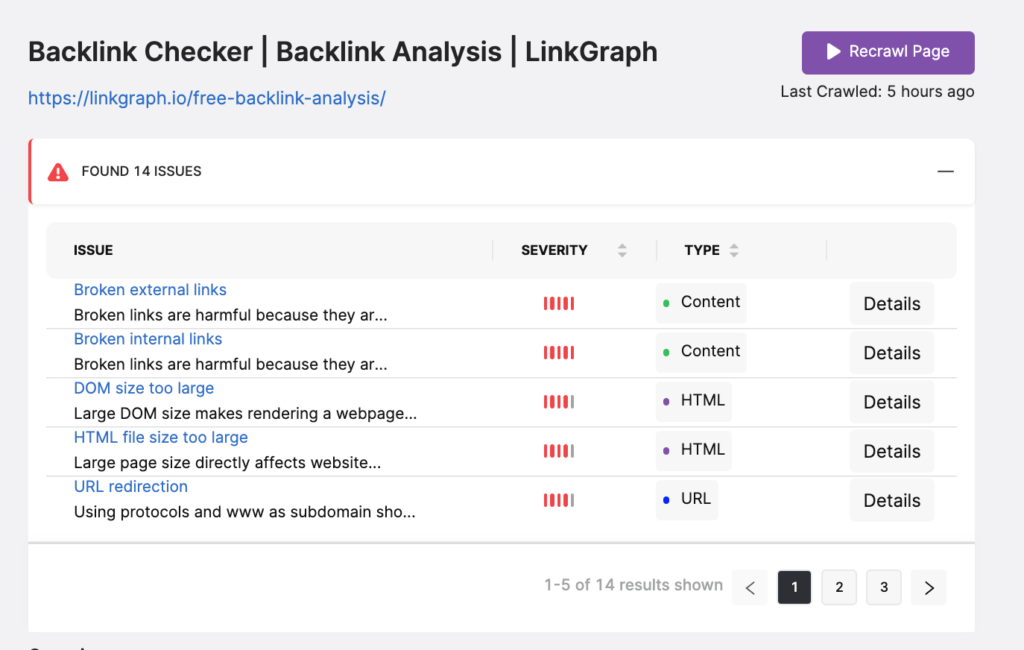The height and width of the screenshot is (650, 1024).
Task: Open the HTML file size too large issue
Action: click(161, 437)
